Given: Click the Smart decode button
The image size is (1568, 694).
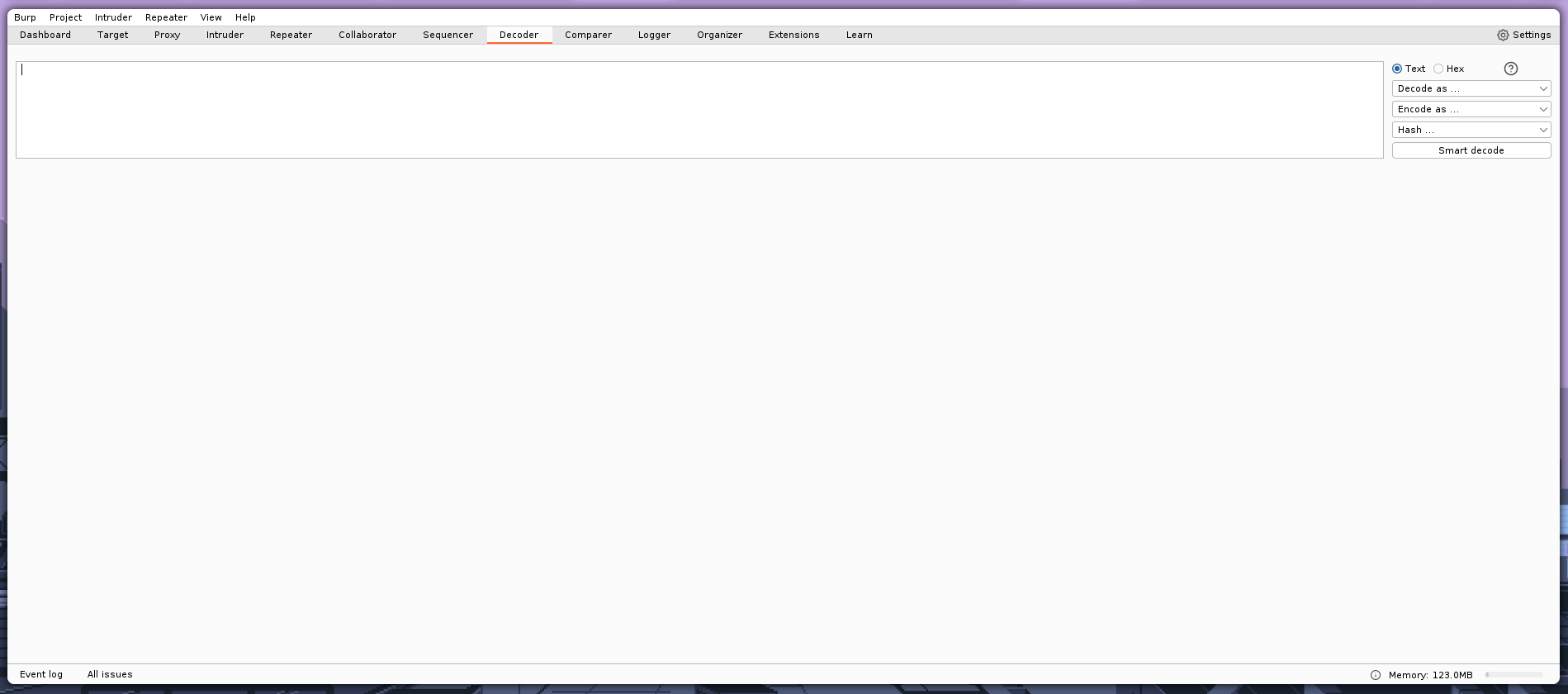Looking at the screenshot, I should (x=1471, y=150).
